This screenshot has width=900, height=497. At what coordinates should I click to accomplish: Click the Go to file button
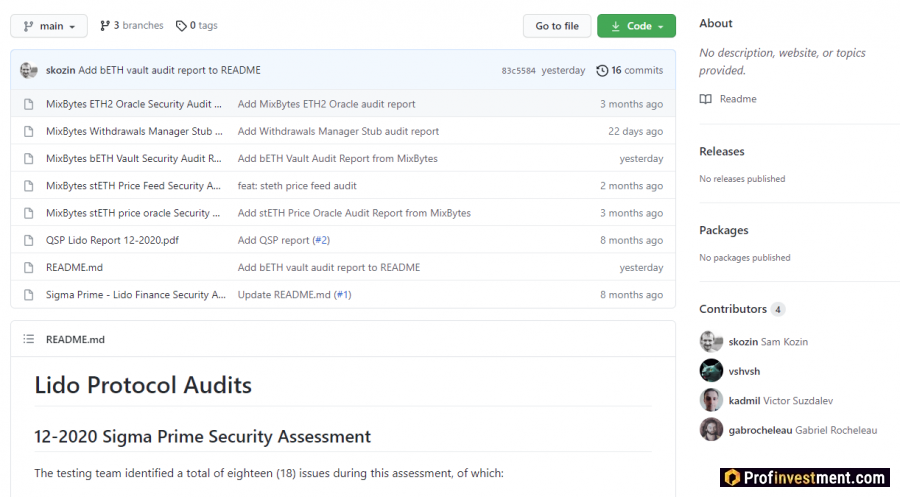[x=556, y=26]
